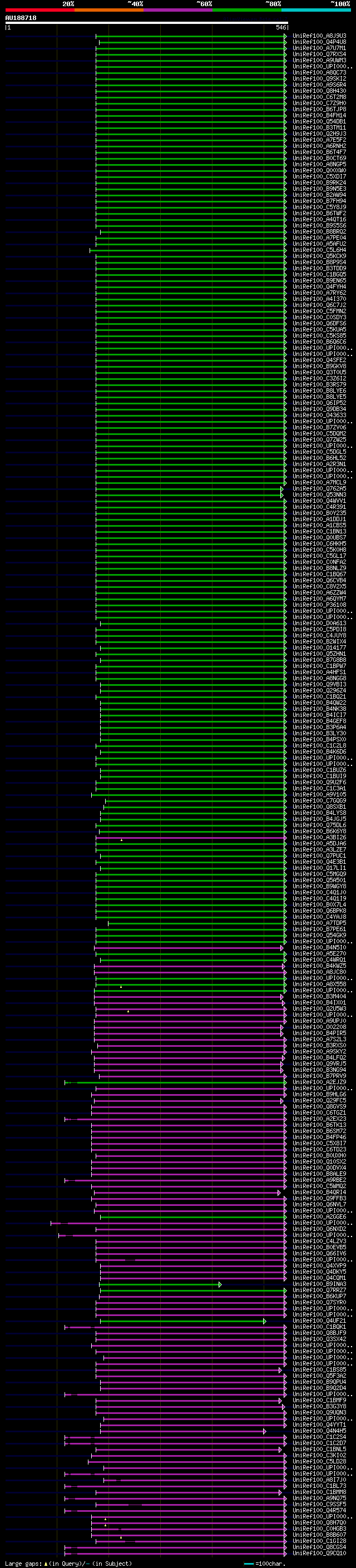Select label UniRef100_B8BRQ2

click(319, 231)
